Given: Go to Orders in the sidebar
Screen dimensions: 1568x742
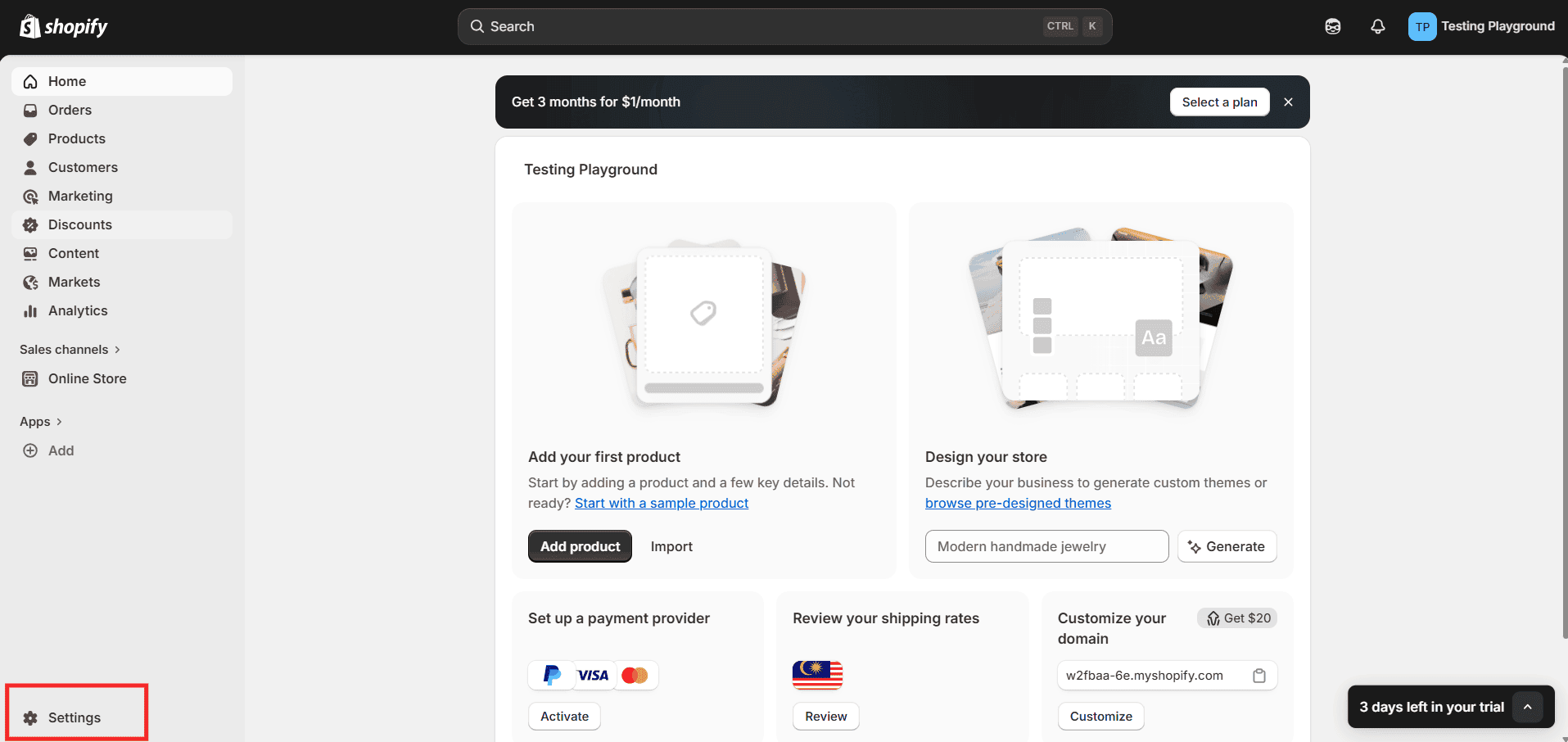Looking at the screenshot, I should tap(70, 110).
